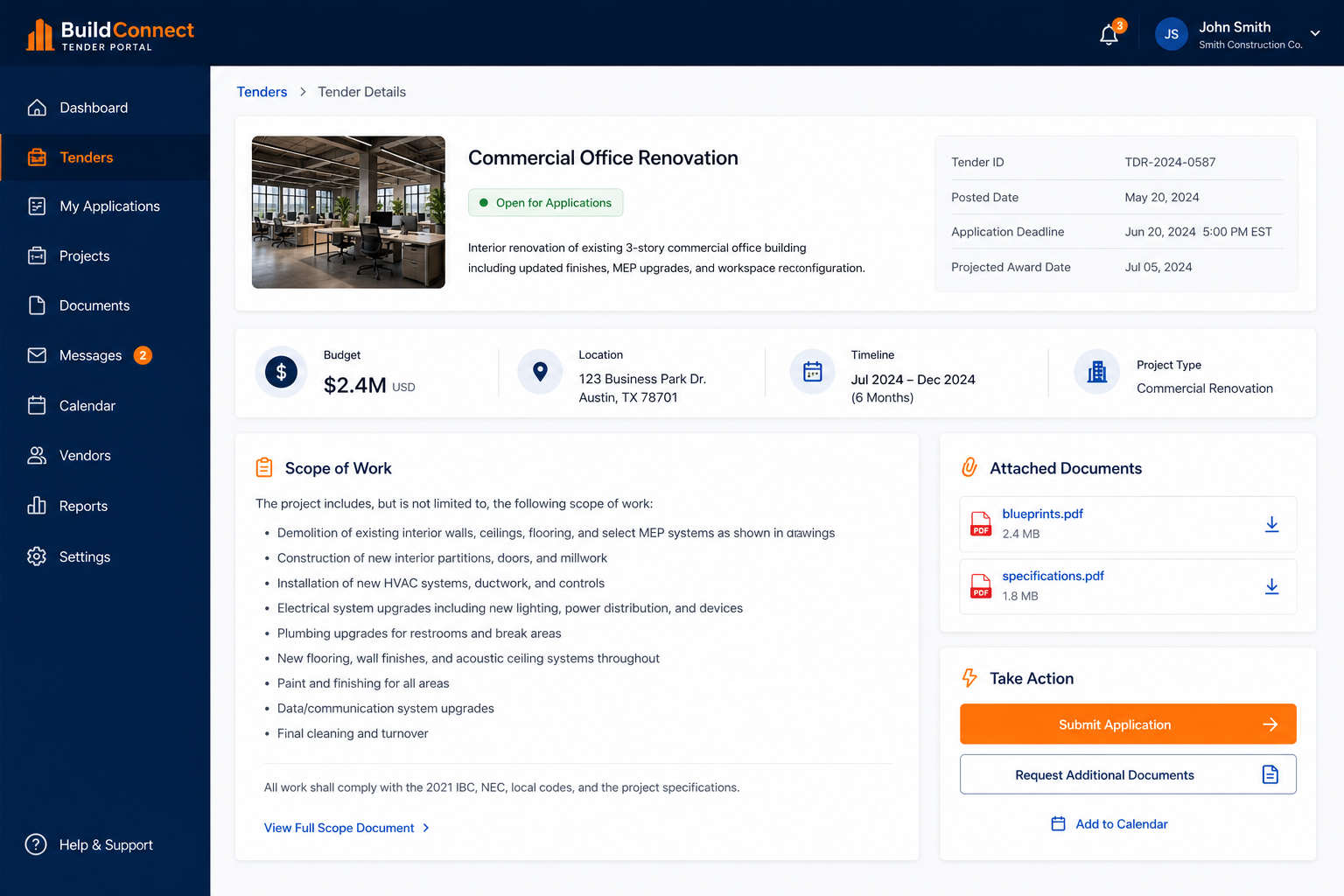Click the JS user avatar
The width and height of the screenshot is (1344, 896).
(x=1171, y=34)
